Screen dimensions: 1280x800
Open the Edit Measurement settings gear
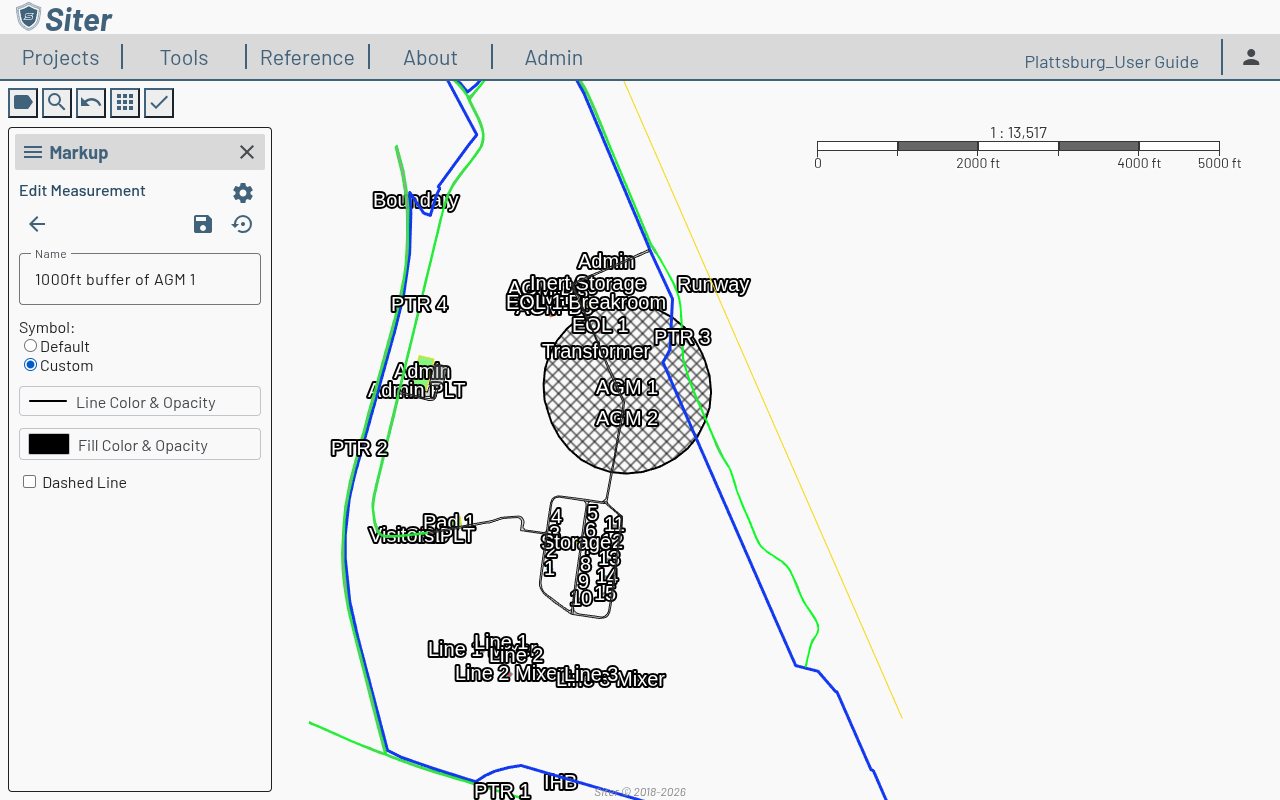pos(243,193)
